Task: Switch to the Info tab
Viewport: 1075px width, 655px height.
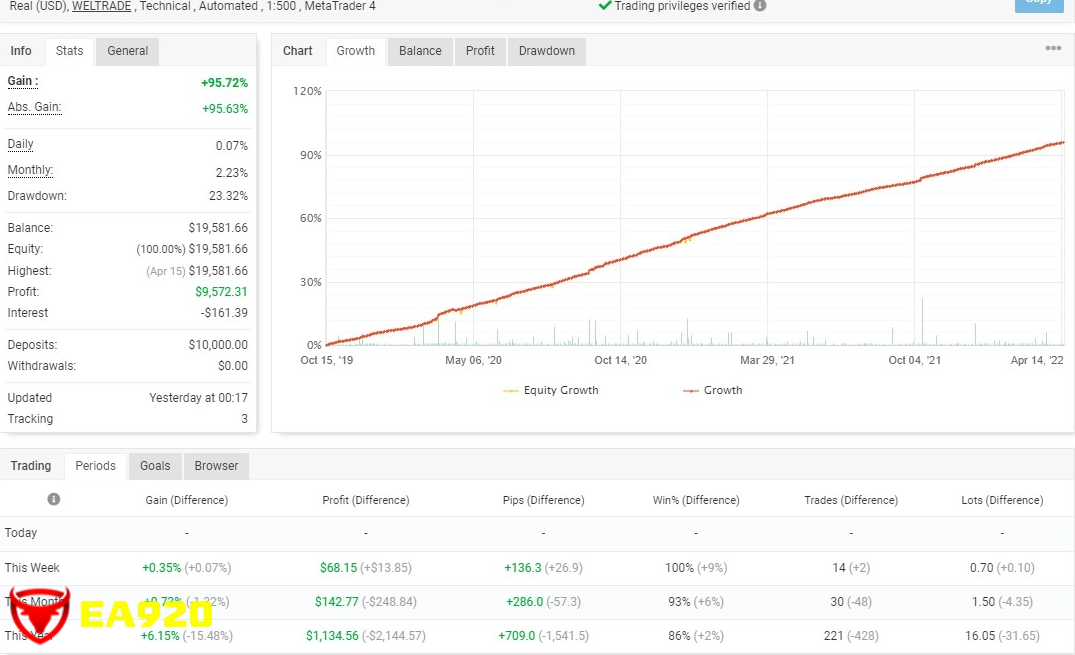Action: [x=21, y=51]
